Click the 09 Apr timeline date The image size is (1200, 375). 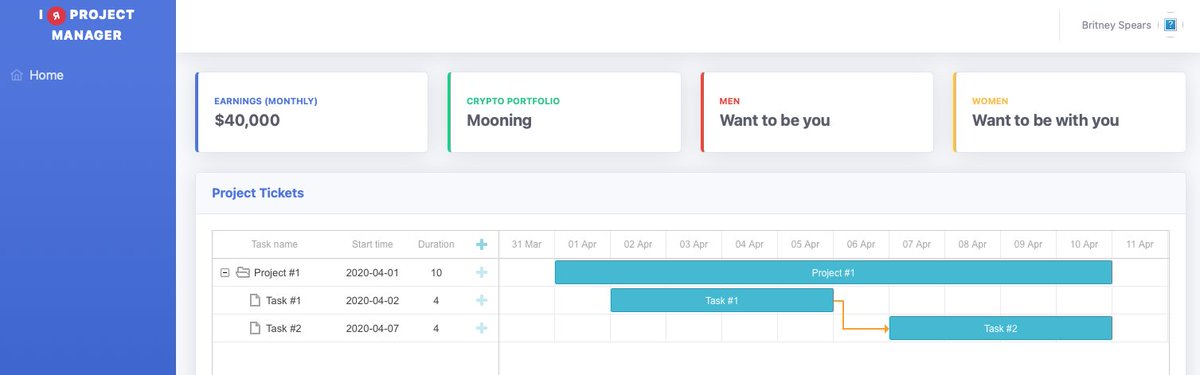coord(1028,244)
